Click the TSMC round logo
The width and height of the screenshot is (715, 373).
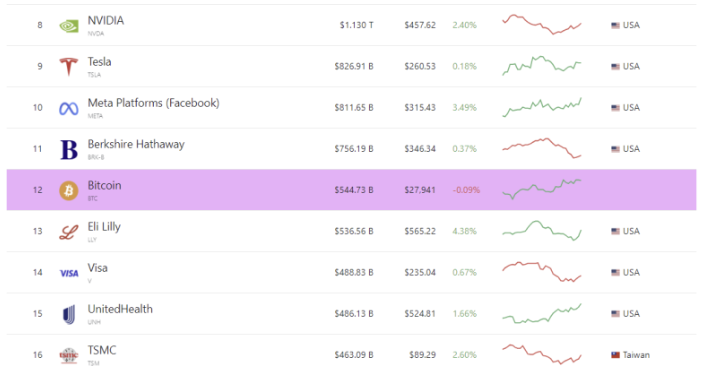click(69, 356)
